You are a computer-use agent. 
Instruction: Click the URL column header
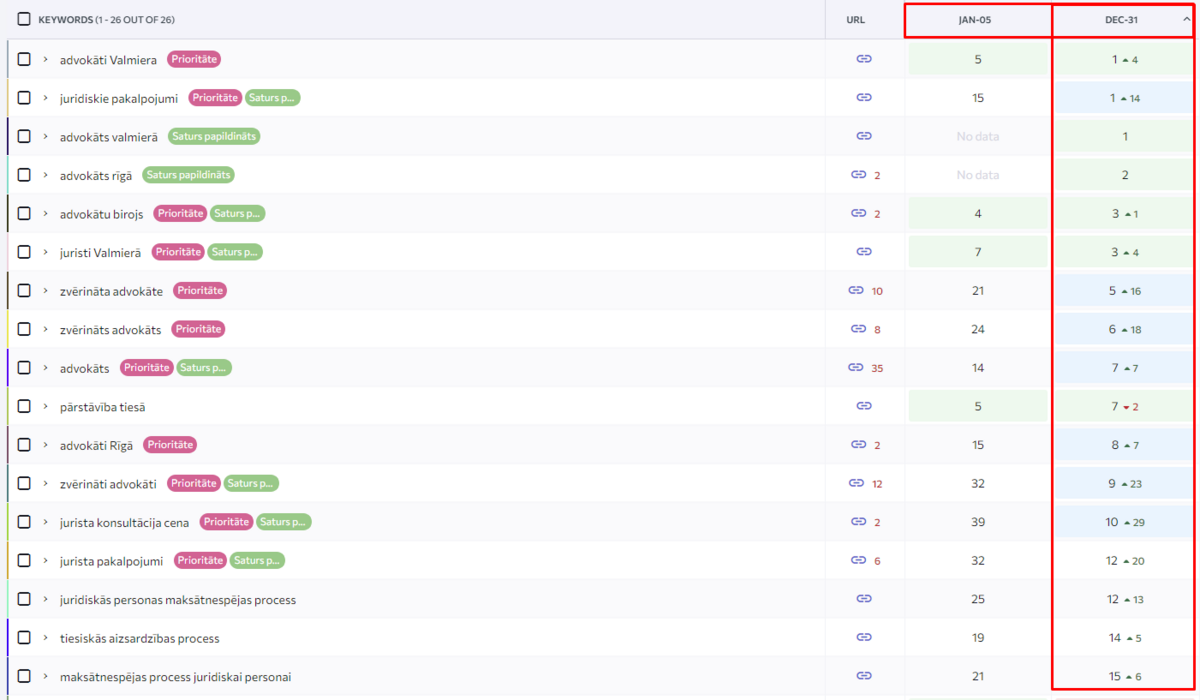[855, 20]
